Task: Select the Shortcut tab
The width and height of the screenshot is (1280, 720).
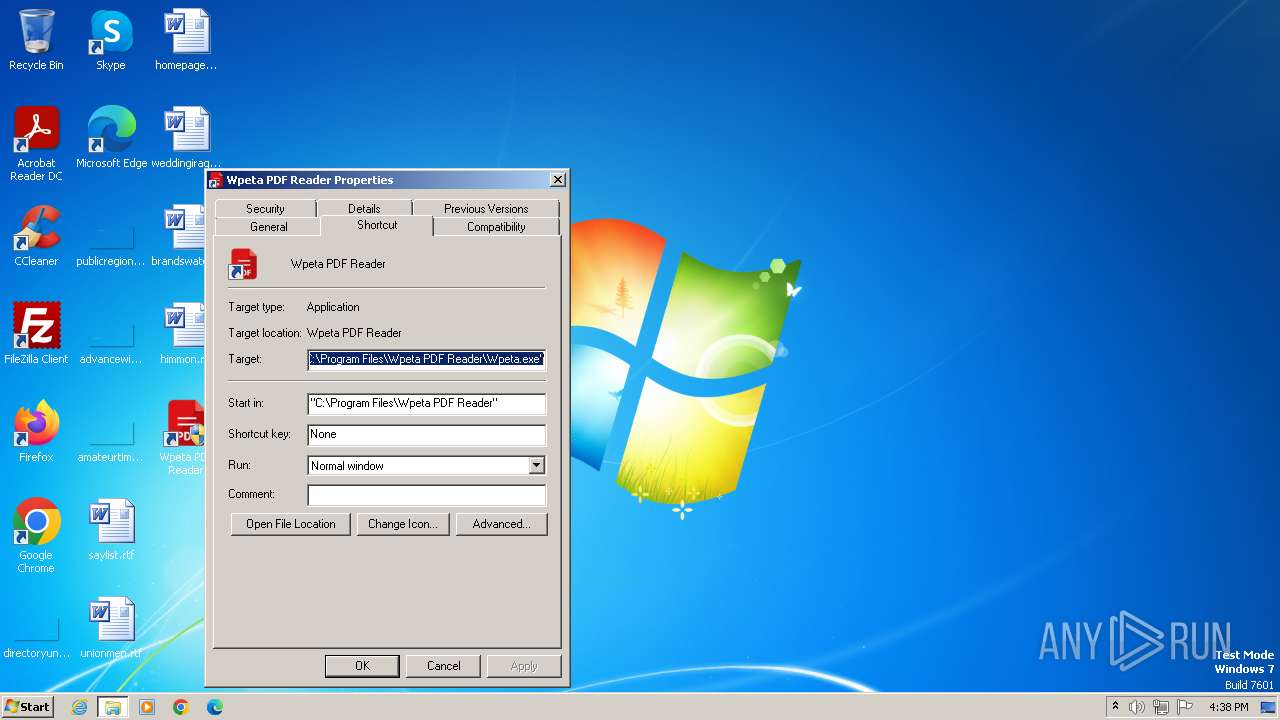Action: pyautogui.click(x=377, y=225)
